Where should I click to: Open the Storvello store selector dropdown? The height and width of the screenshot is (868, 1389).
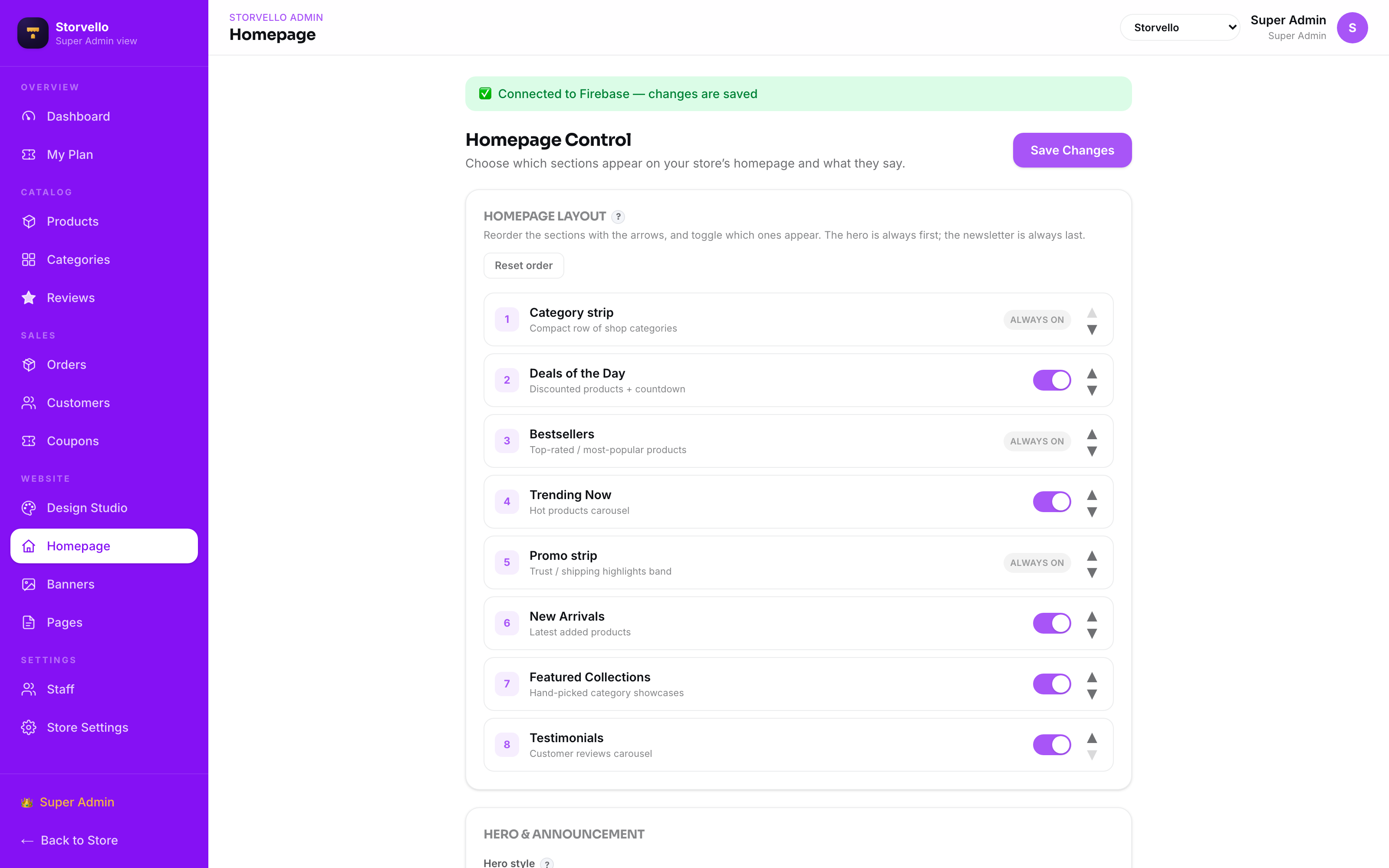pyautogui.click(x=1179, y=27)
